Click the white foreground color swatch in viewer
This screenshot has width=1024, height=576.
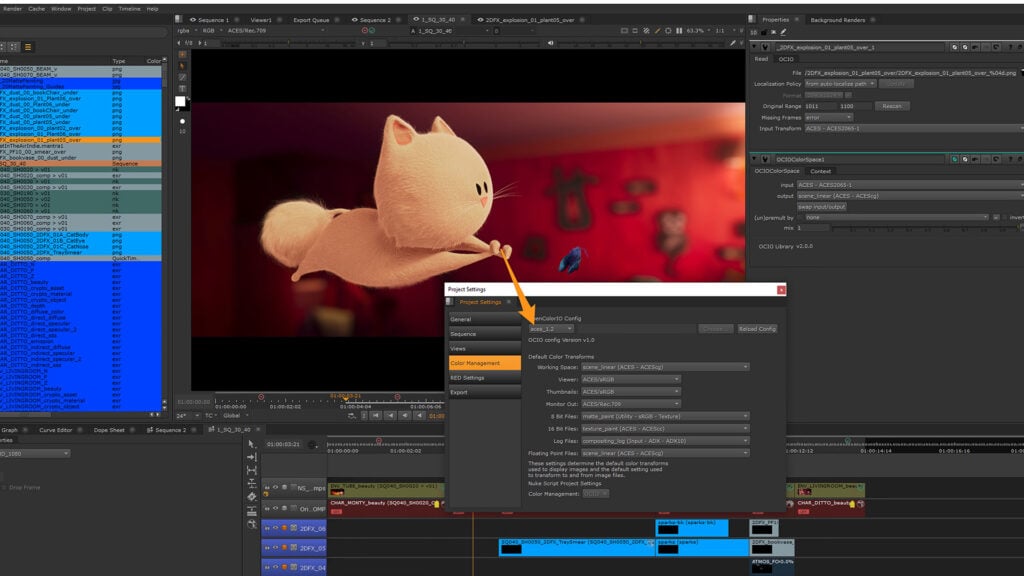pyautogui.click(x=180, y=101)
